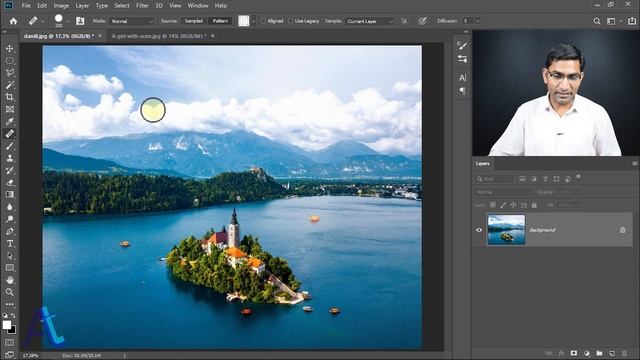Open the Image menu
Viewport: 640px width, 360px height.
61,5
